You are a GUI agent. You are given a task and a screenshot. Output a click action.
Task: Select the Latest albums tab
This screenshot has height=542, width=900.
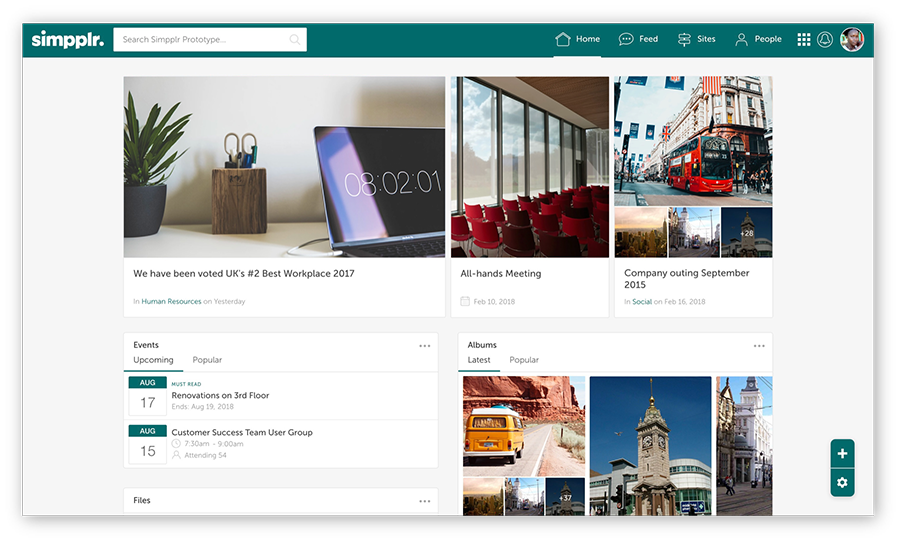(479, 360)
